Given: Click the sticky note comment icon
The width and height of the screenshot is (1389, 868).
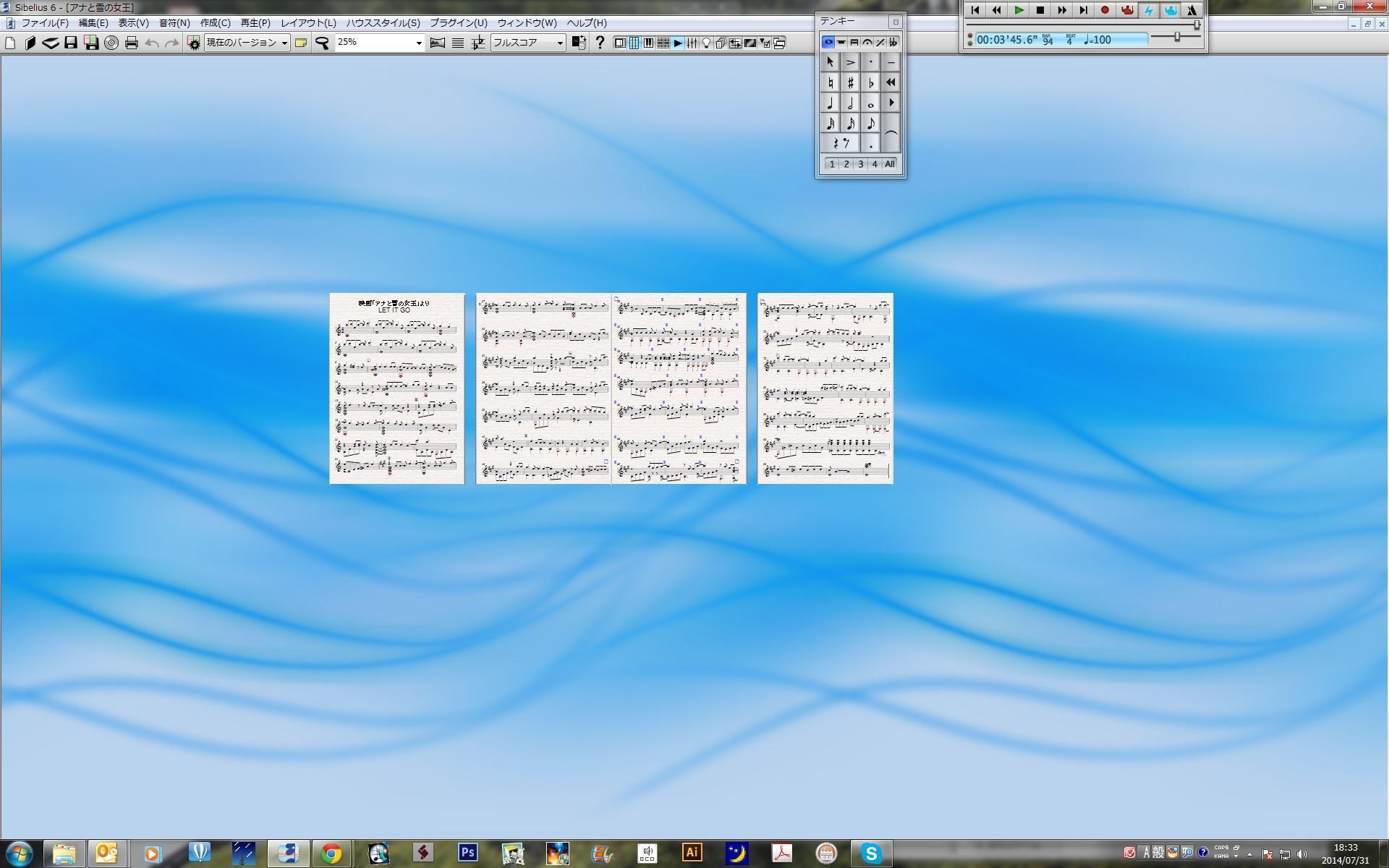Looking at the screenshot, I should [301, 43].
